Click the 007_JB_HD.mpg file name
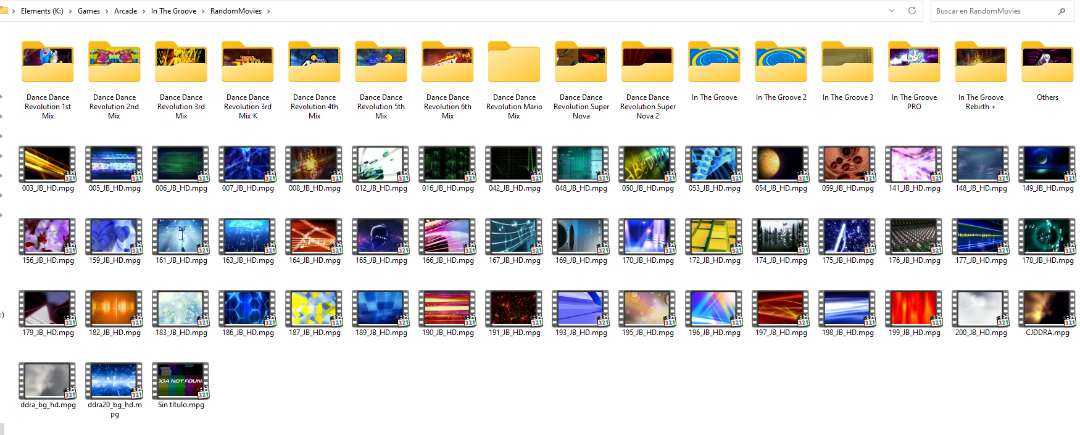1080x435 pixels. [x=247, y=188]
